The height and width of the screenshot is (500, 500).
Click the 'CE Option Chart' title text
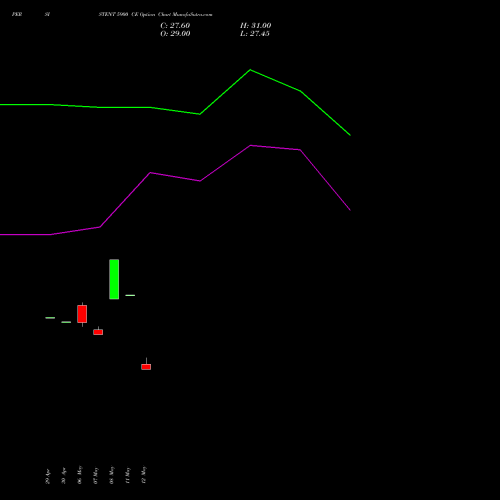pyautogui.click(x=151, y=15)
